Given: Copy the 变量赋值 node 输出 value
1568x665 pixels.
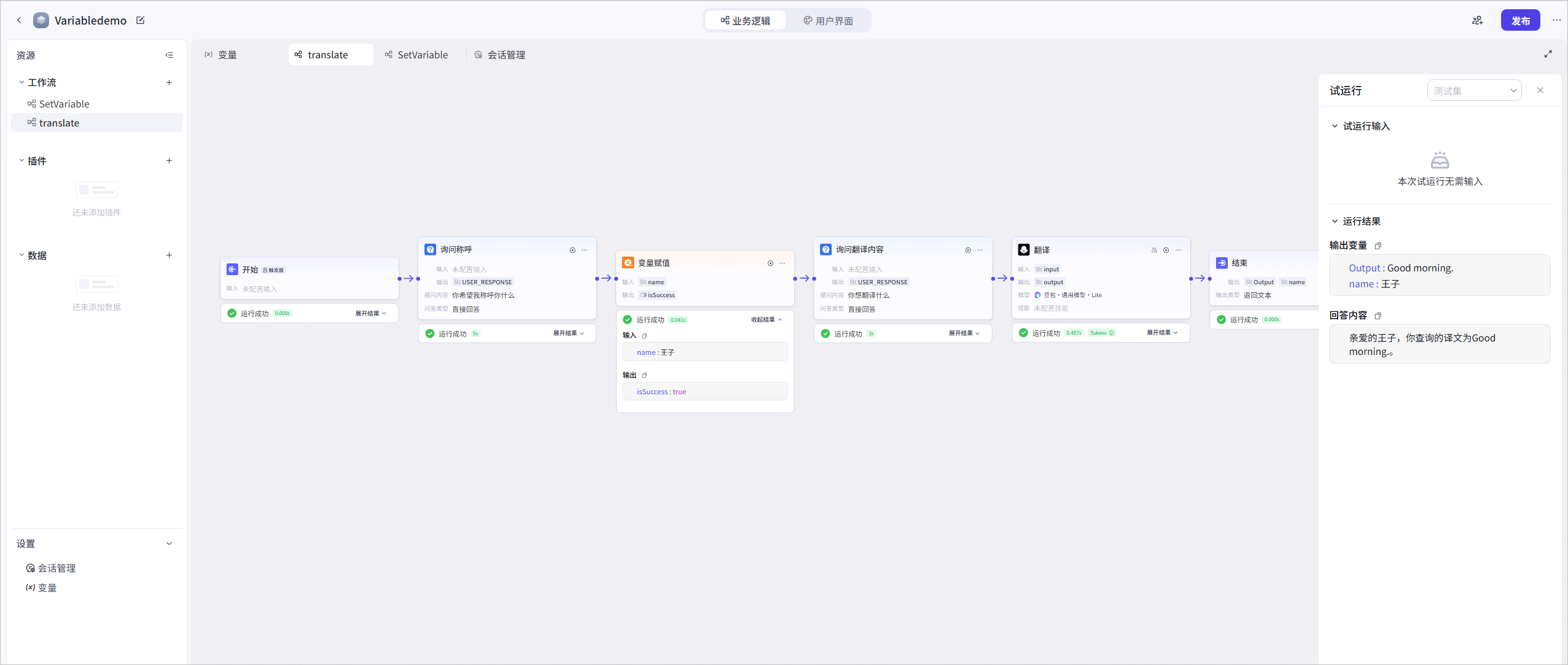Looking at the screenshot, I should coord(644,375).
